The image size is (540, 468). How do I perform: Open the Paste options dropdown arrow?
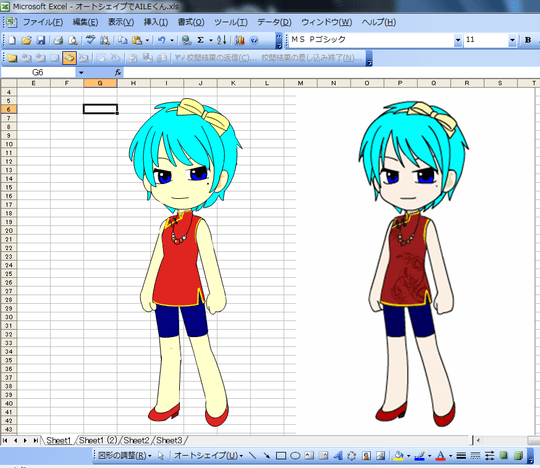point(147,40)
